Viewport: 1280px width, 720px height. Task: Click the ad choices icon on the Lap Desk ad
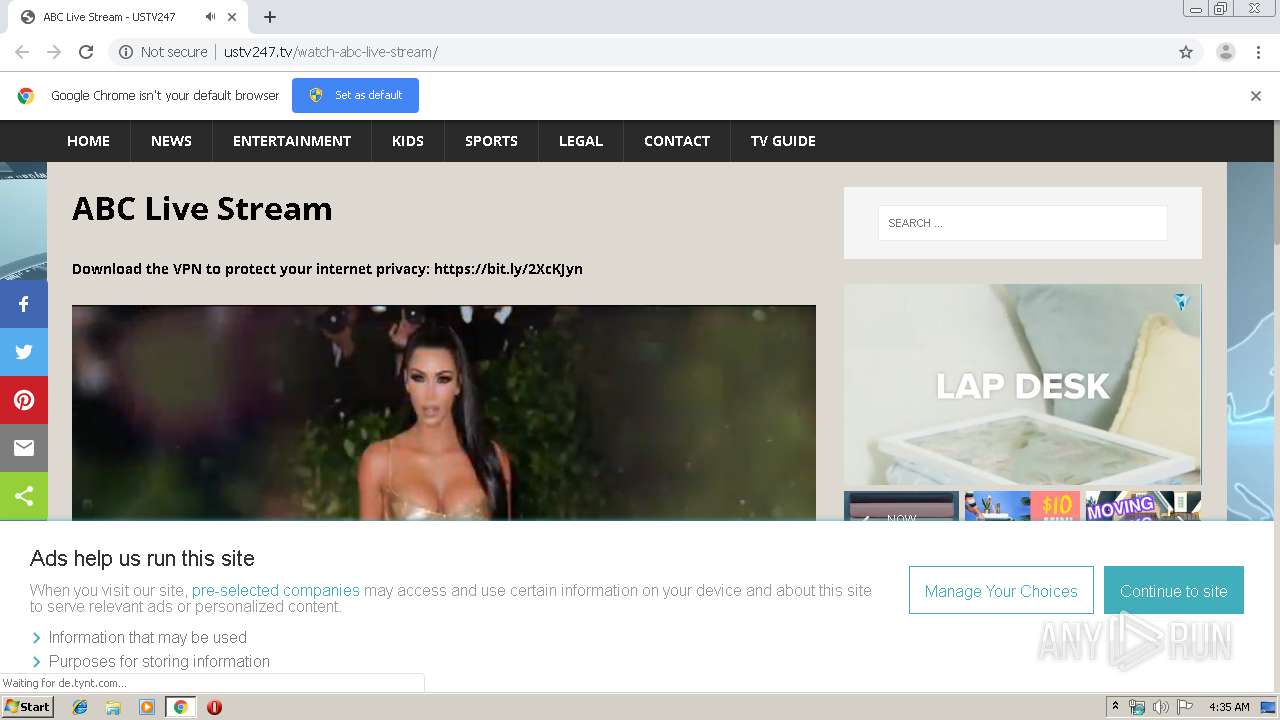1182,302
